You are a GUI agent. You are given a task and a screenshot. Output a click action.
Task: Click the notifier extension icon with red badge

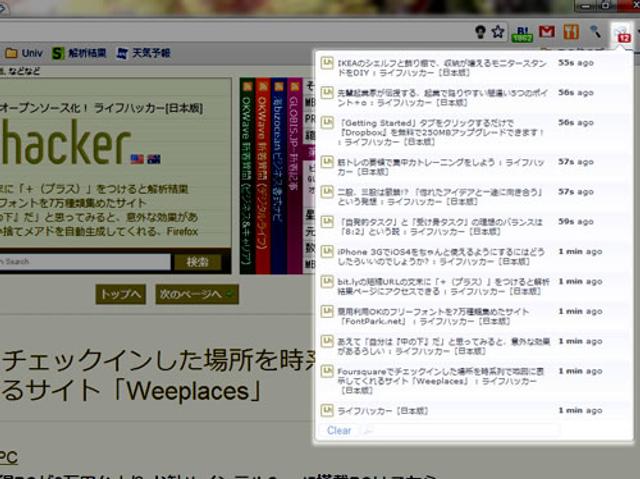621,33
